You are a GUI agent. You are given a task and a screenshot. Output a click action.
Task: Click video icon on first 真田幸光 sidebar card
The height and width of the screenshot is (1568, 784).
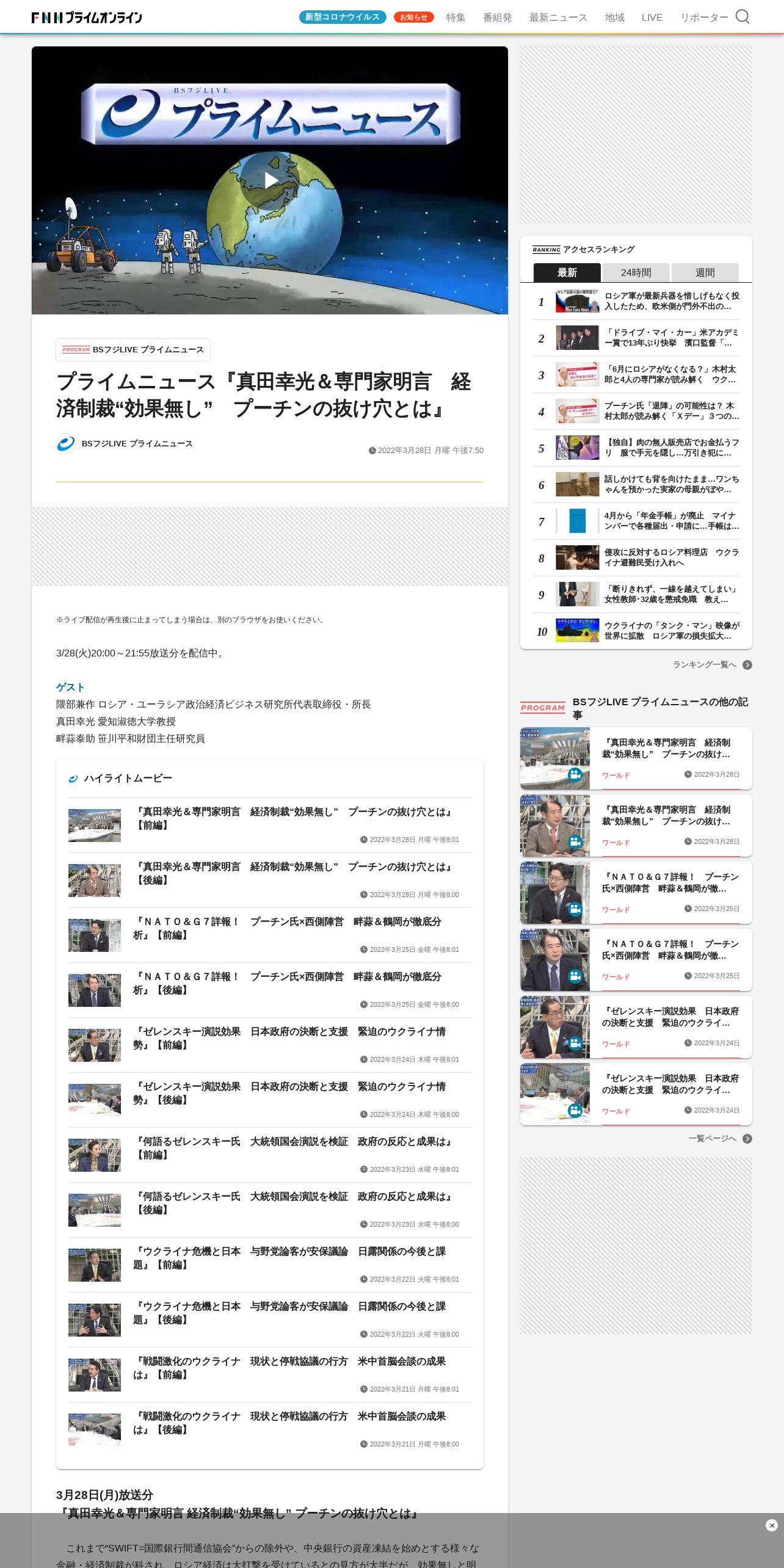pos(575,774)
